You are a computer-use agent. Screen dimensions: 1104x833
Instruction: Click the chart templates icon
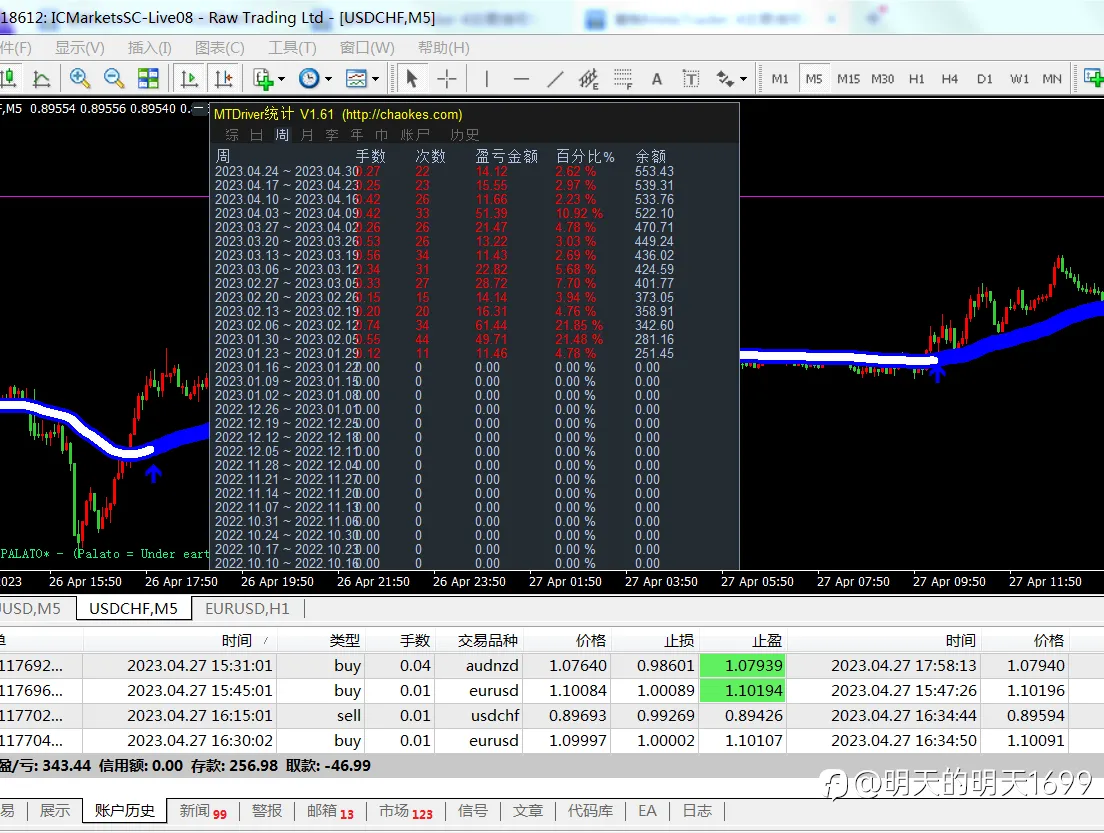pyautogui.click(x=356, y=79)
